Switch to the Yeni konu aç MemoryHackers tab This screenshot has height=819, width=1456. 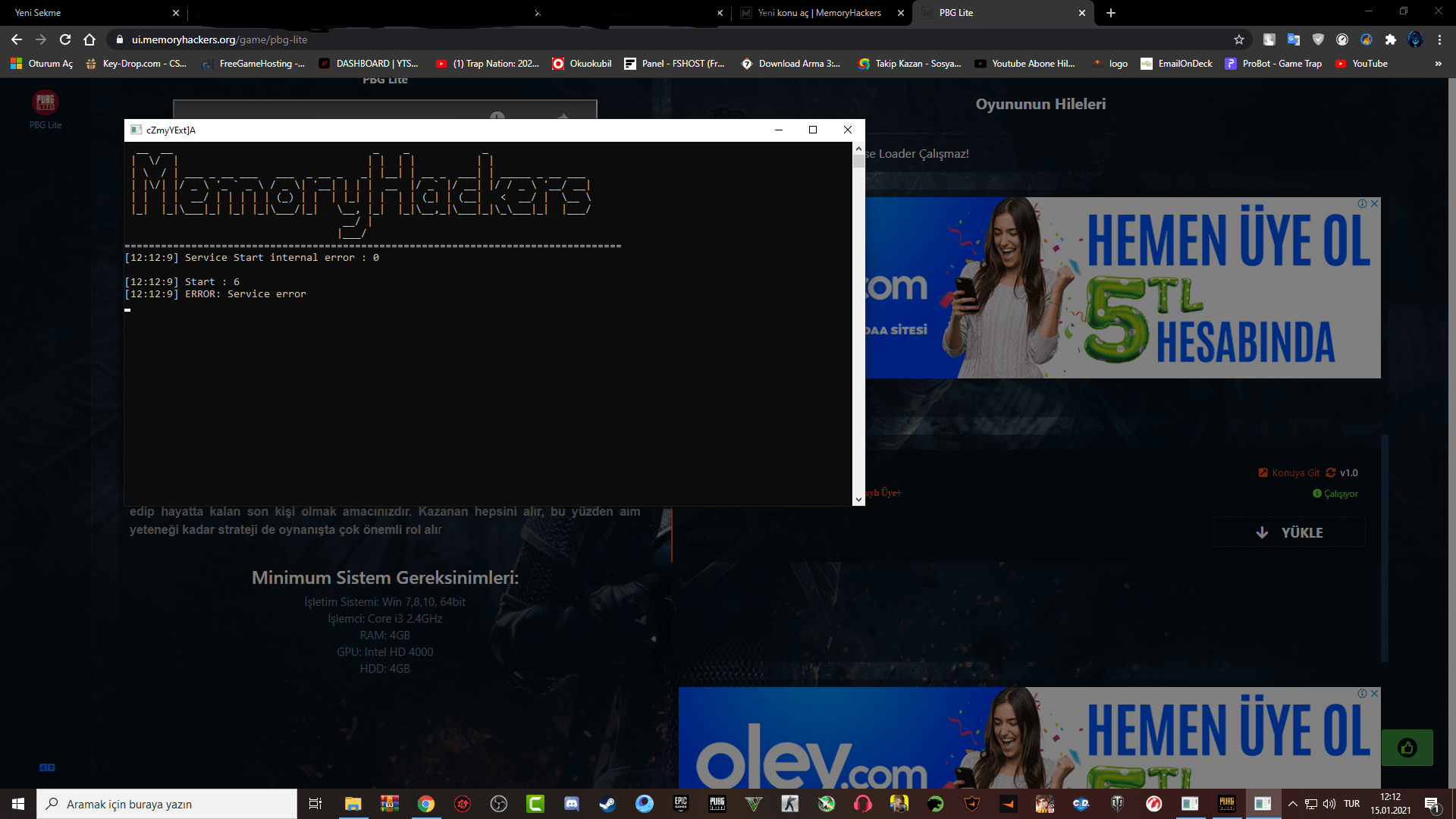pyautogui.click(x=819, y=13)
